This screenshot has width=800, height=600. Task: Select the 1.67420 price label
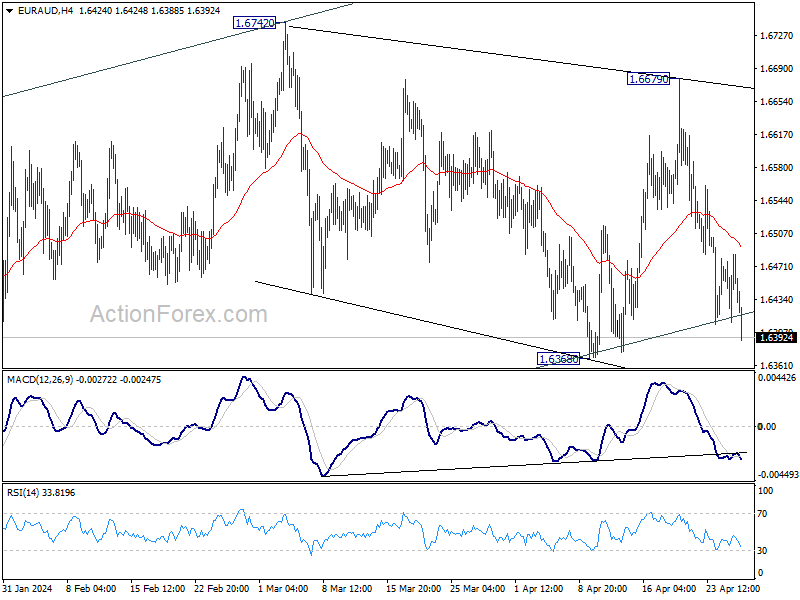[x=255, y=23]
